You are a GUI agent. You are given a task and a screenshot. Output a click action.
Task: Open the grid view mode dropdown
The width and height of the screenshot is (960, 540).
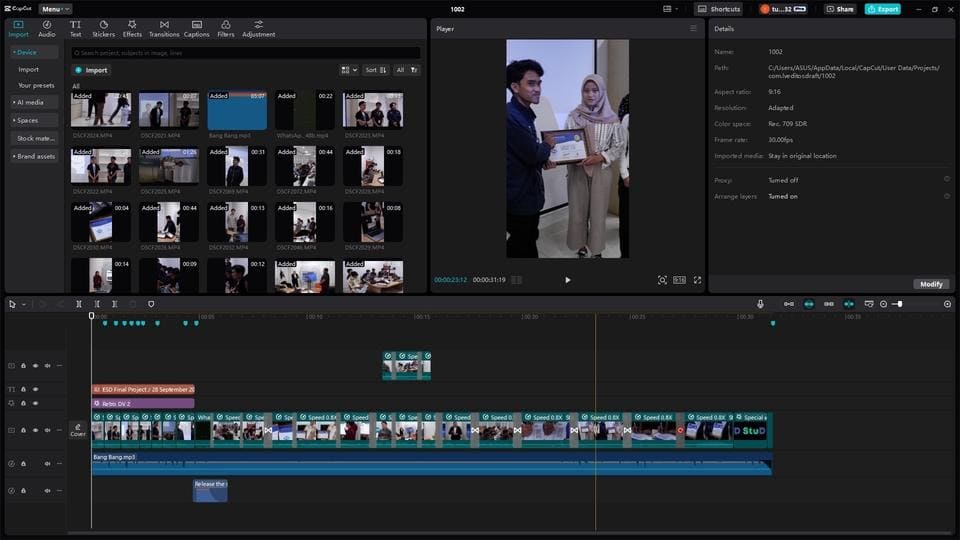349,70
